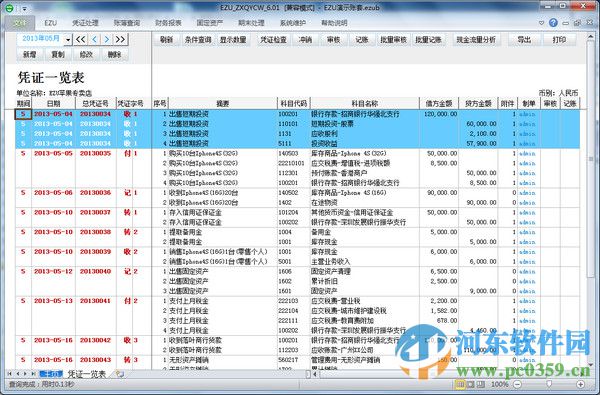
Task: Click the 现金流量分析 toolbar button
Action: pyautogui.click(x=476, y=39)
